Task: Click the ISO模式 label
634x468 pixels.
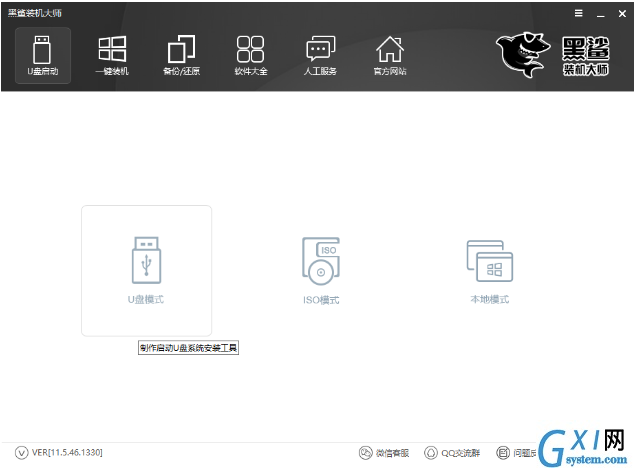Action: (x=321, y=300)
